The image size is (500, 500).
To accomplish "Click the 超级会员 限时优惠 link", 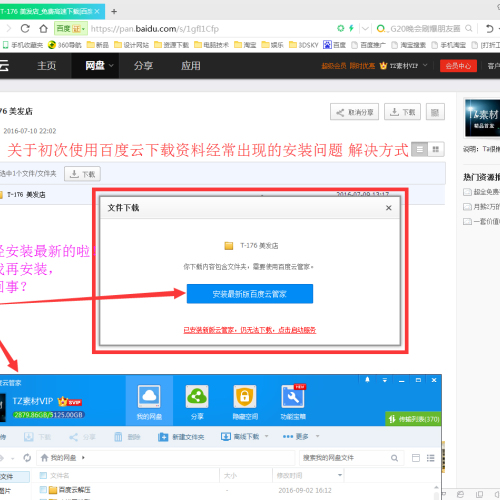I will pyautogui.click(x=348, y=66).
